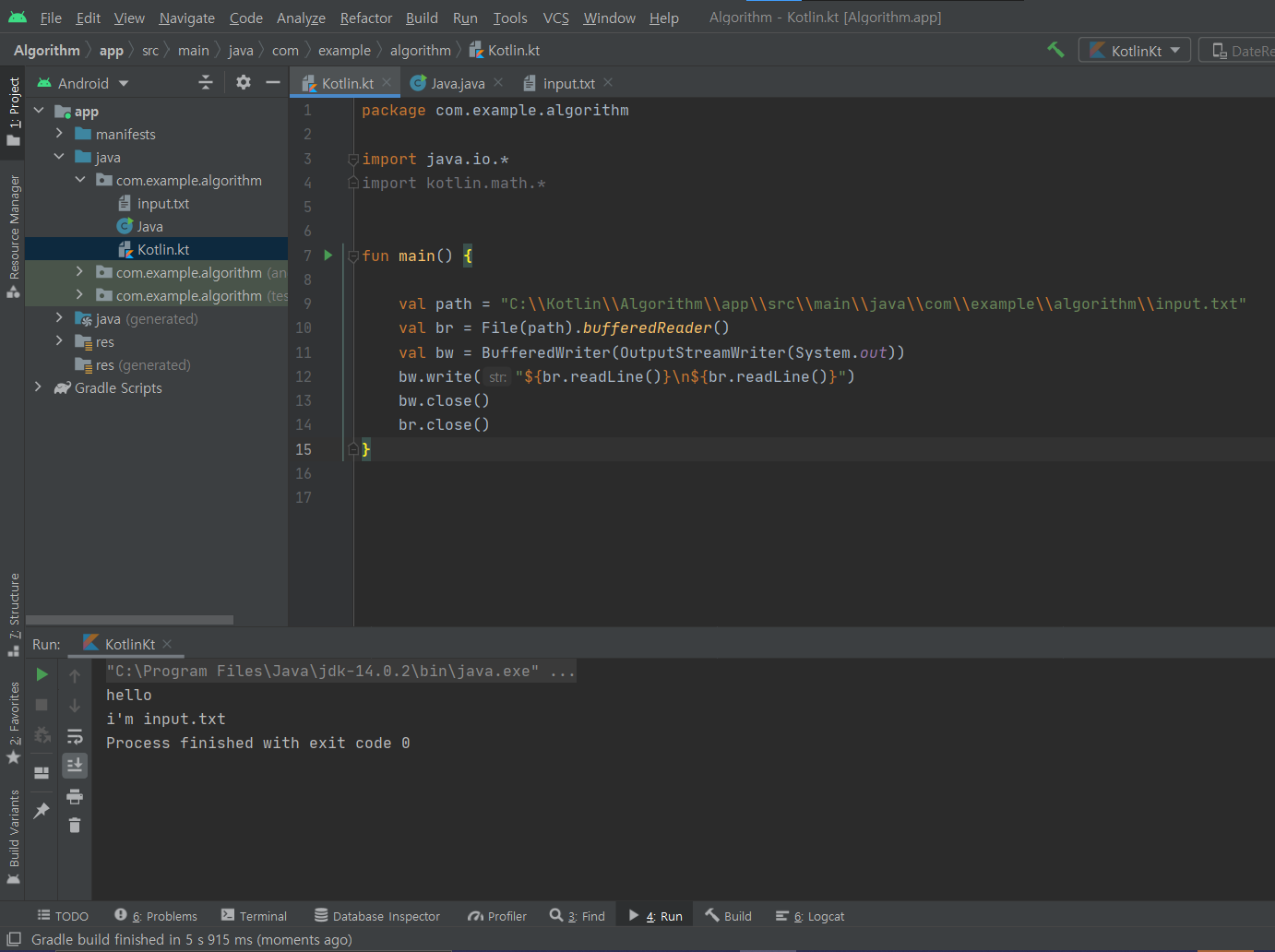Open Project panel settings gear
Screen dimensions: 1275x952
click(x=244, y=83)
